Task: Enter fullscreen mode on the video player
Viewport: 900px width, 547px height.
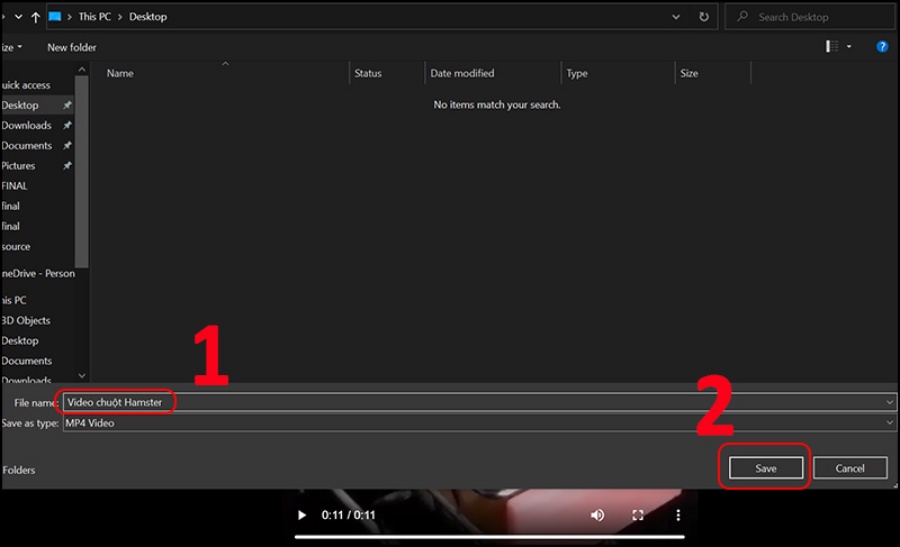Action: (x=638, y=515)
